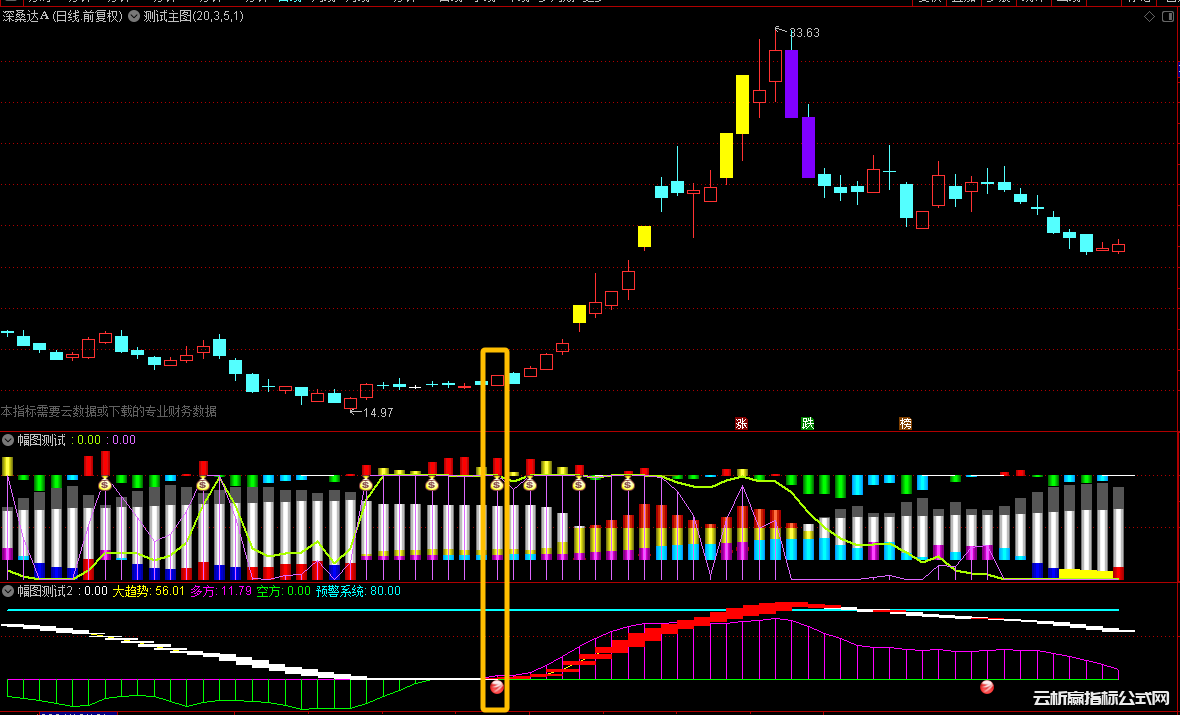Click the red 涨 marker
Image resolution: width=1180 pixels, height=715 pixels.
tap(741, 424)
